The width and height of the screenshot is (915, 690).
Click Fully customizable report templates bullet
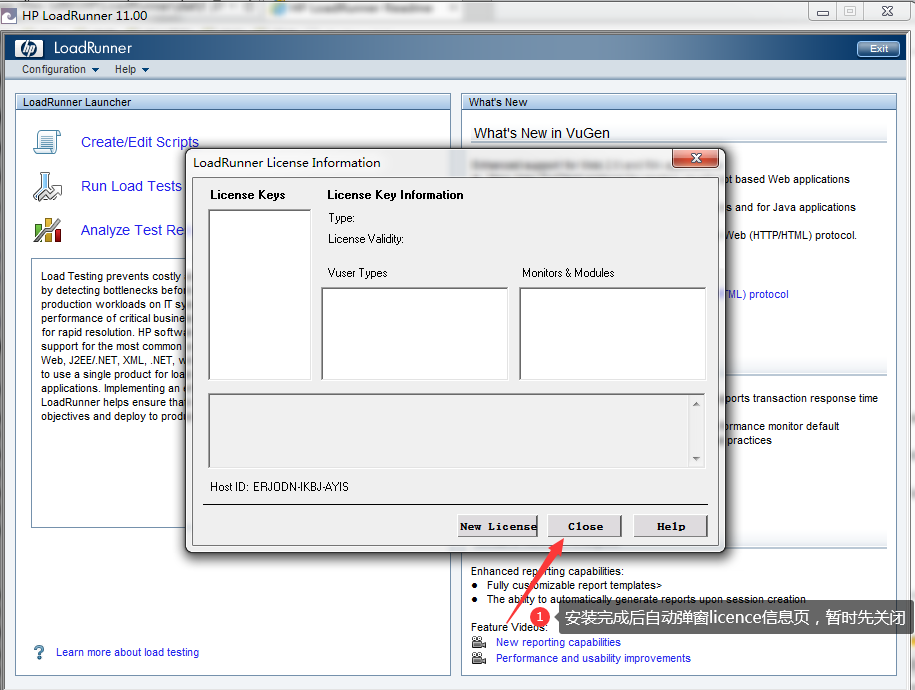coord(574,585)
